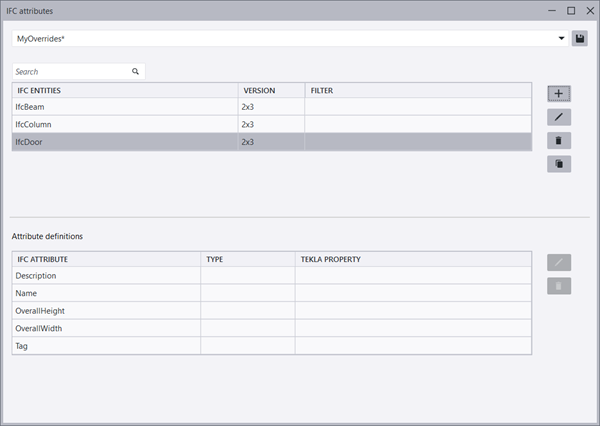Image resolution: width=600 pixels, height=427 pixels.
Task: Edit attribute definition with the lower pencil icon
Action: 559,262
